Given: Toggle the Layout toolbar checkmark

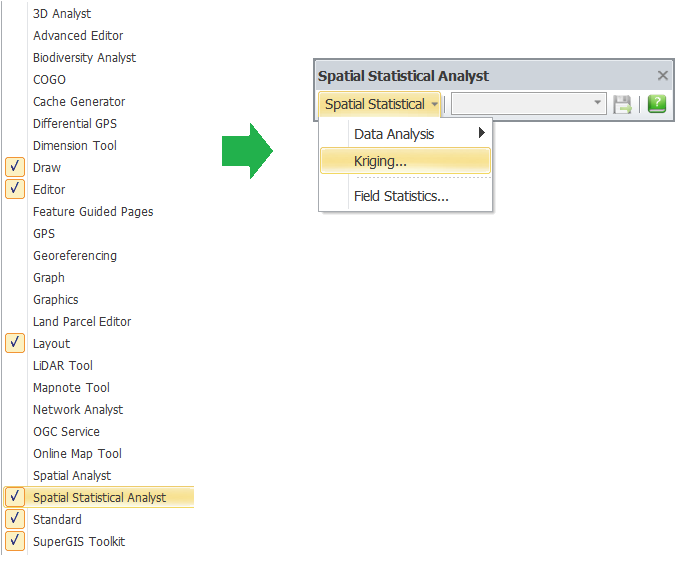Looking at the screenshot, I should 15,343.
